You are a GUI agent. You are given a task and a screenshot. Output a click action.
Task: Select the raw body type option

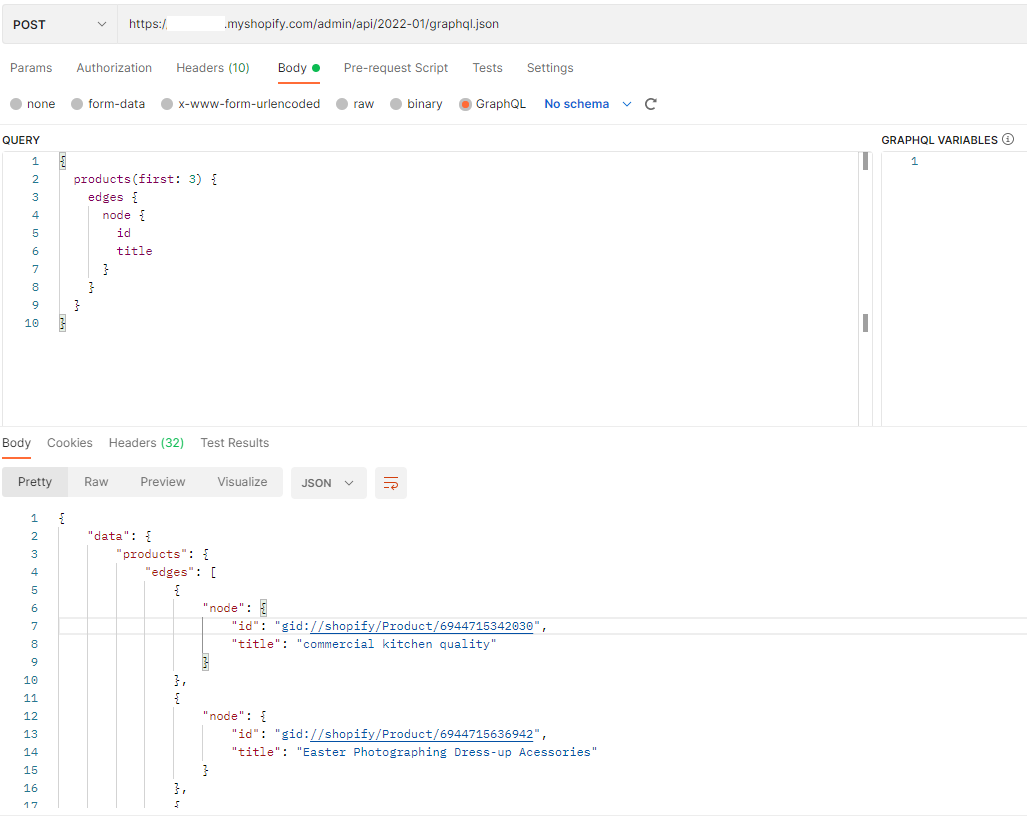click(343, 104)
